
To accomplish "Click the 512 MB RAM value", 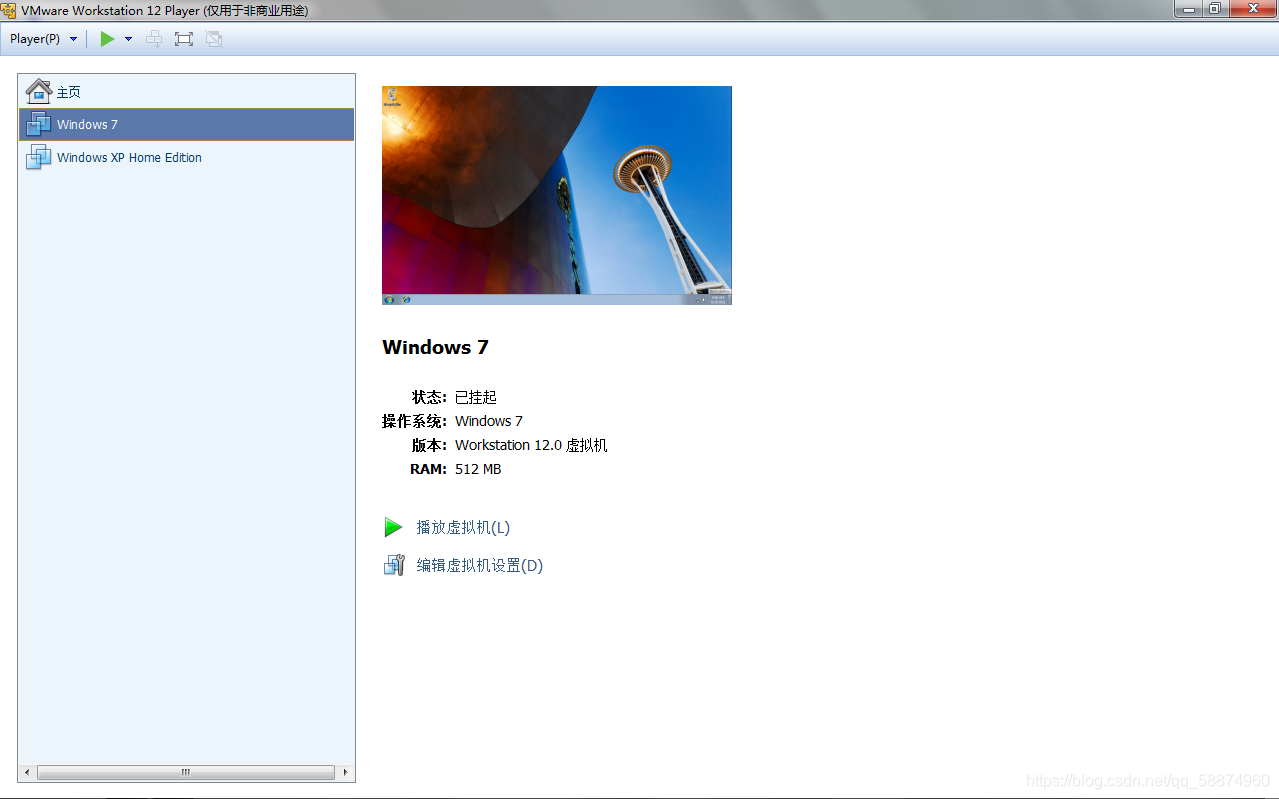I will tap(478, 469).
